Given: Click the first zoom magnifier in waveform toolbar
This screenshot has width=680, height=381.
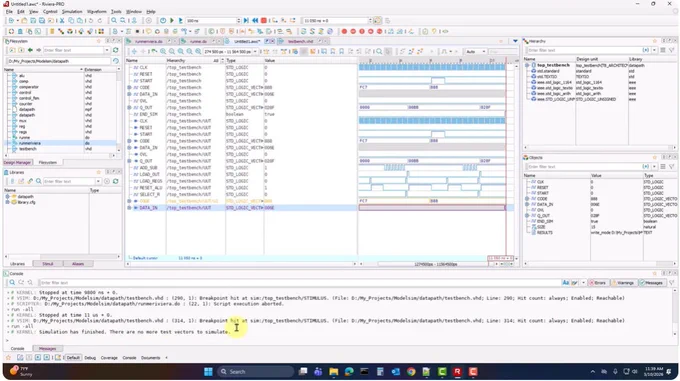Looking at the screenshot, I should coord(163,51).
